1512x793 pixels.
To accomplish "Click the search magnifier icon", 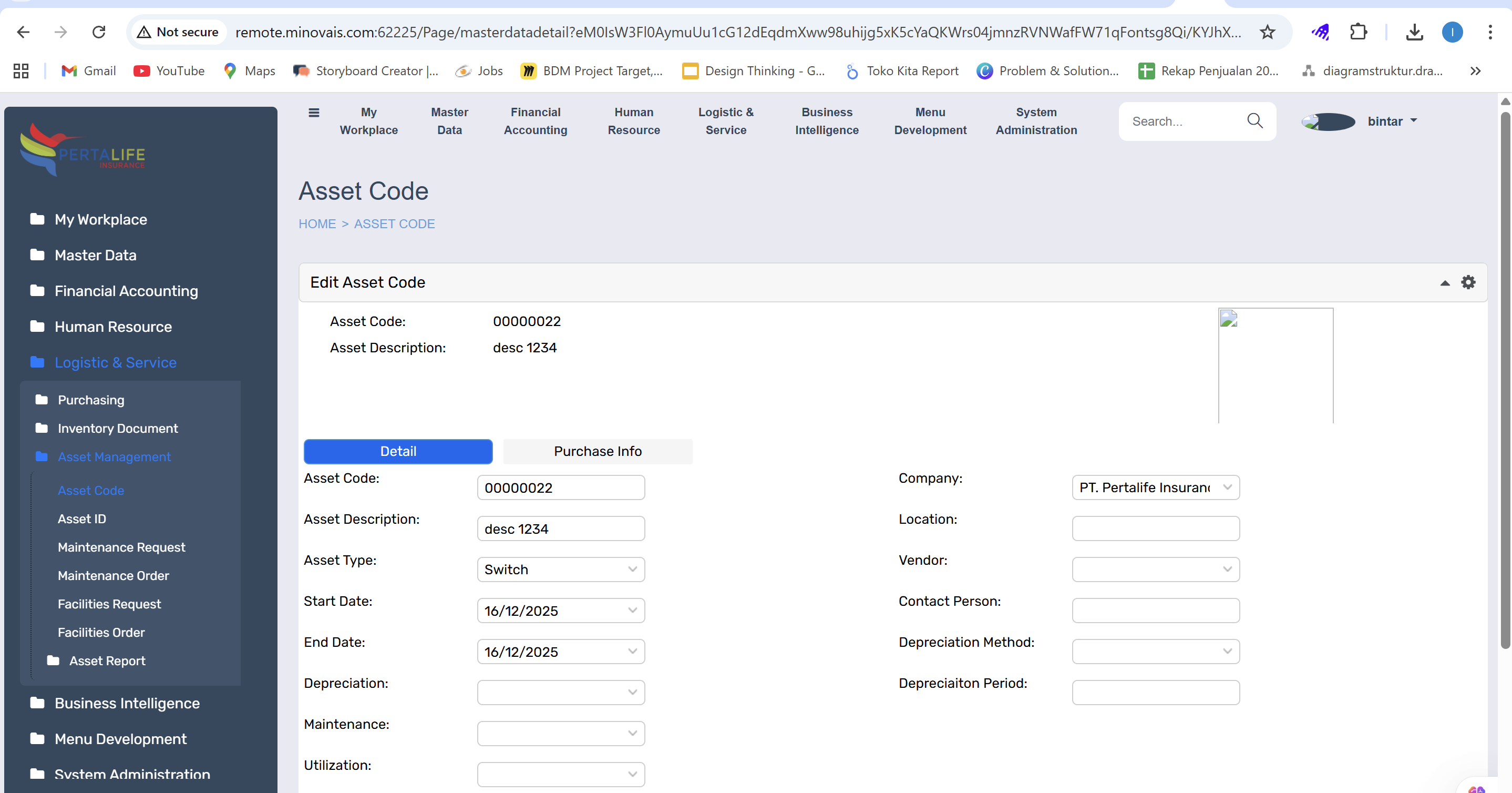I will point(1254,121).
